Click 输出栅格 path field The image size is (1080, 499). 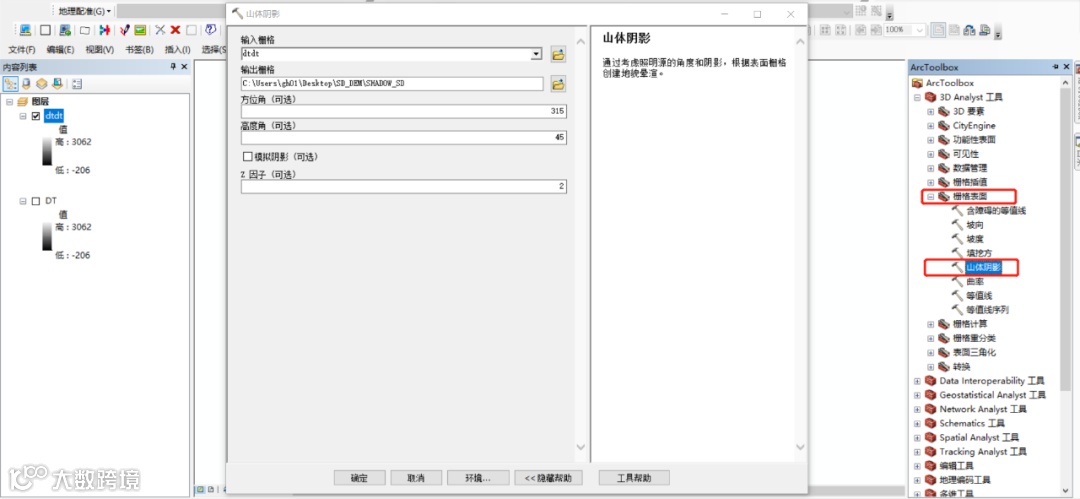point(392,84)
